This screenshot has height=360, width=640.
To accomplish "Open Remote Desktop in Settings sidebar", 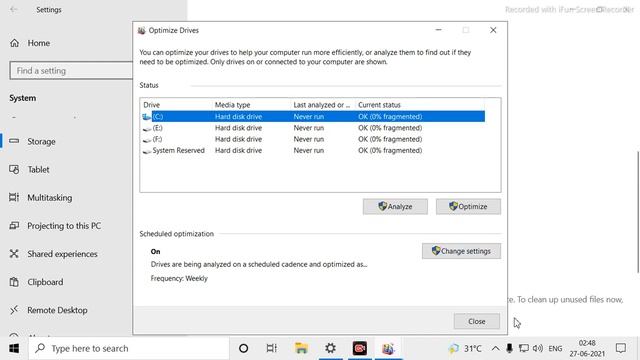I will click(x=57, y=311).
